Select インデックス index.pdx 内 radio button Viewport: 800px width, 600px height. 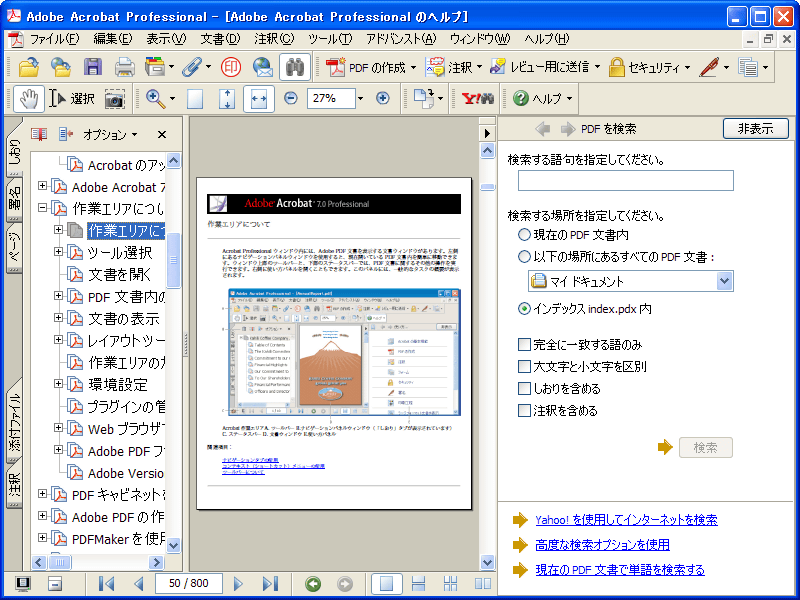click(524, 309)
